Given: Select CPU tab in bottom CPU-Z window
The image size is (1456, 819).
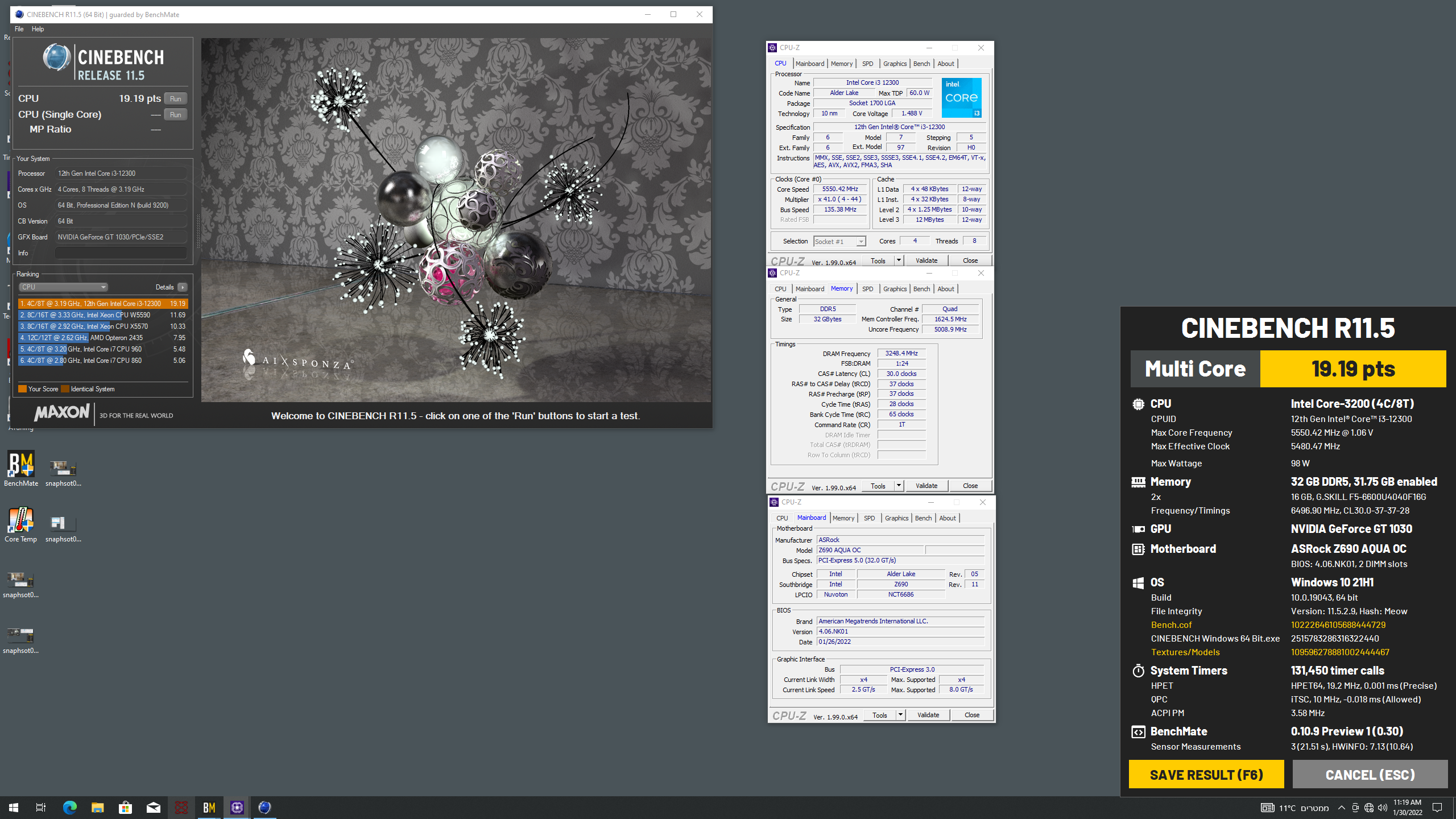Looking at the screenshot, I should (782, 518).
